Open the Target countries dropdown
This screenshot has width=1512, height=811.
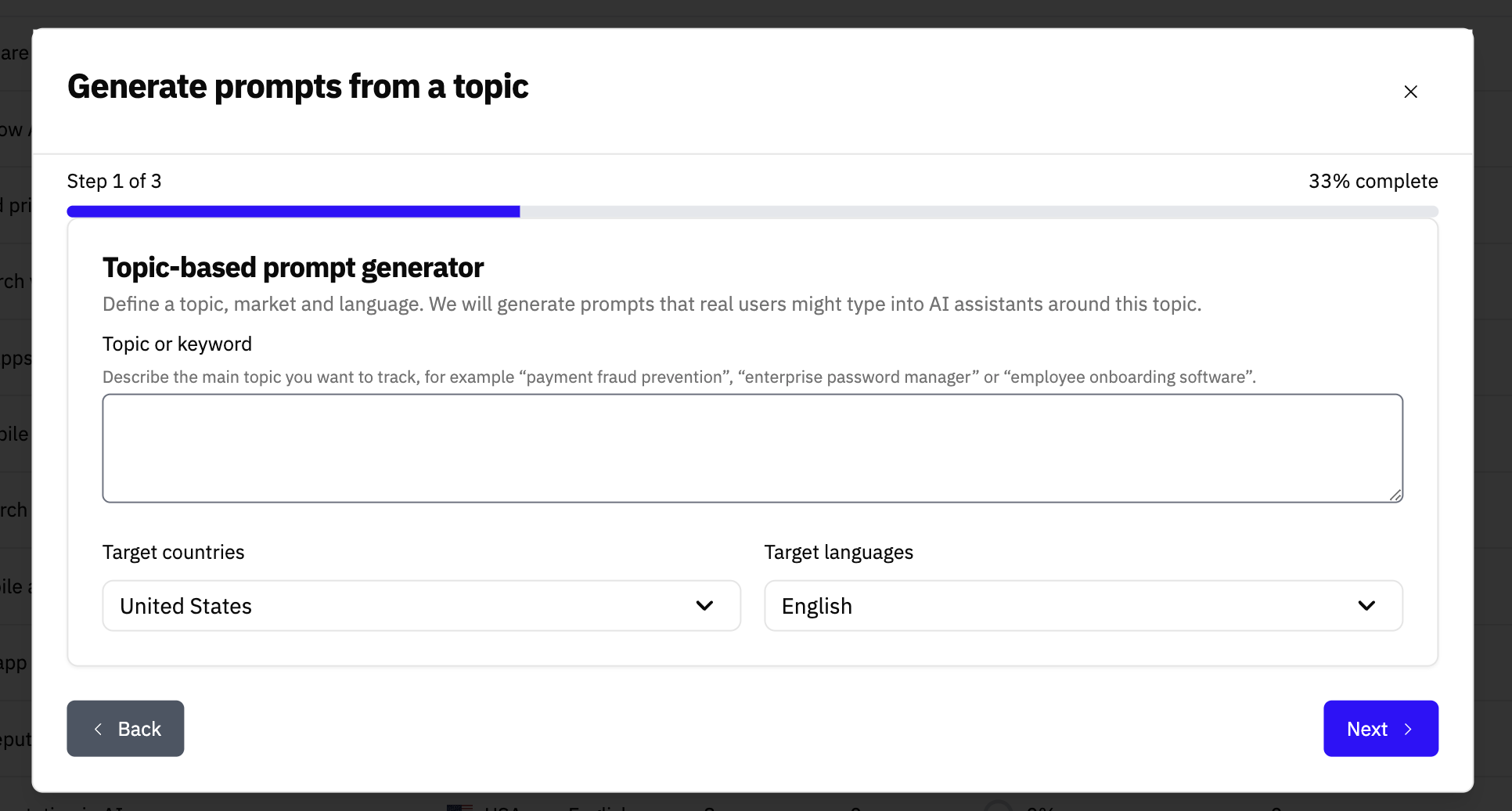coord(421,605)
